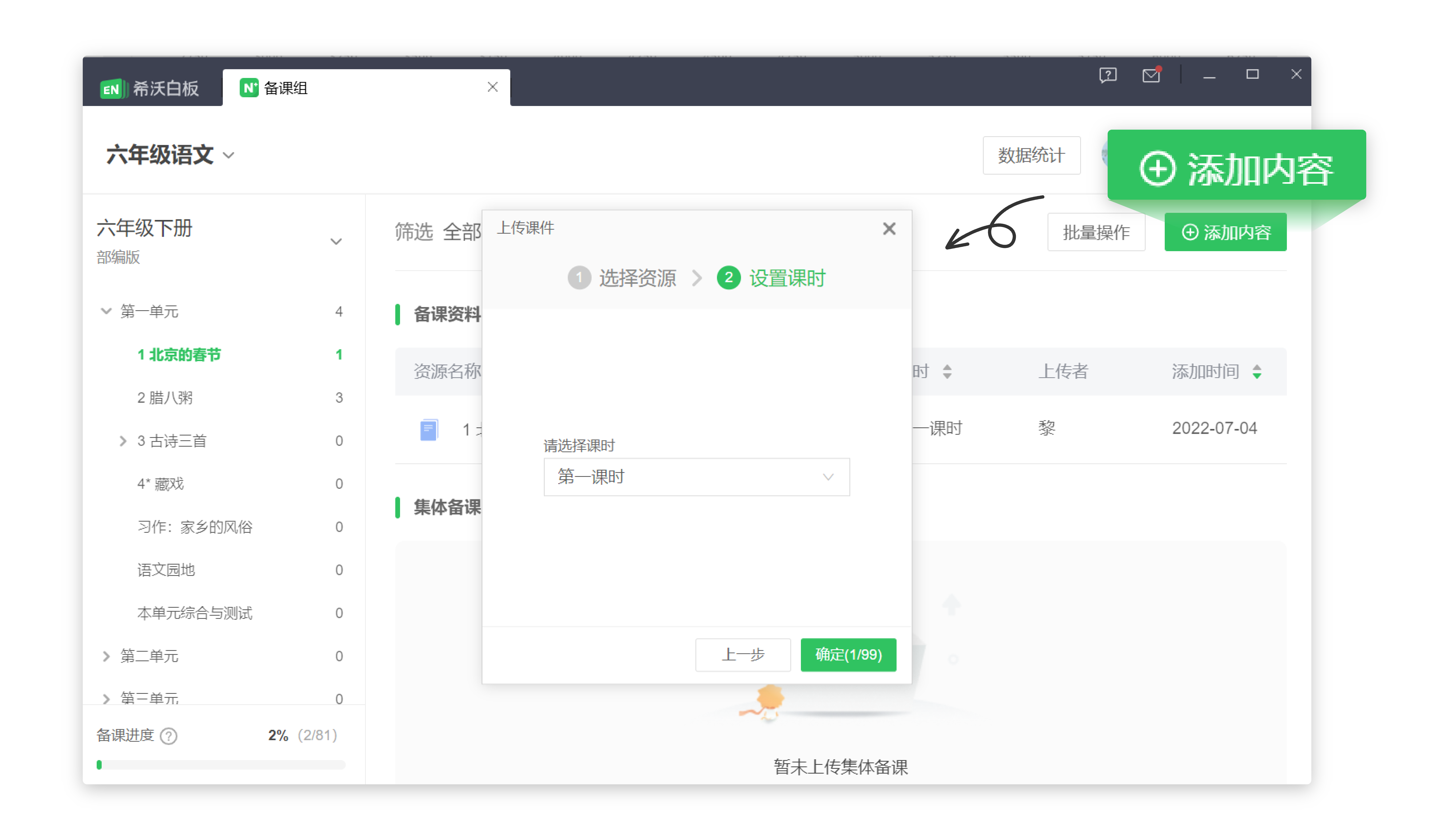
Task: Click the 资源名称 column header
Action: (x=447, y=371)
